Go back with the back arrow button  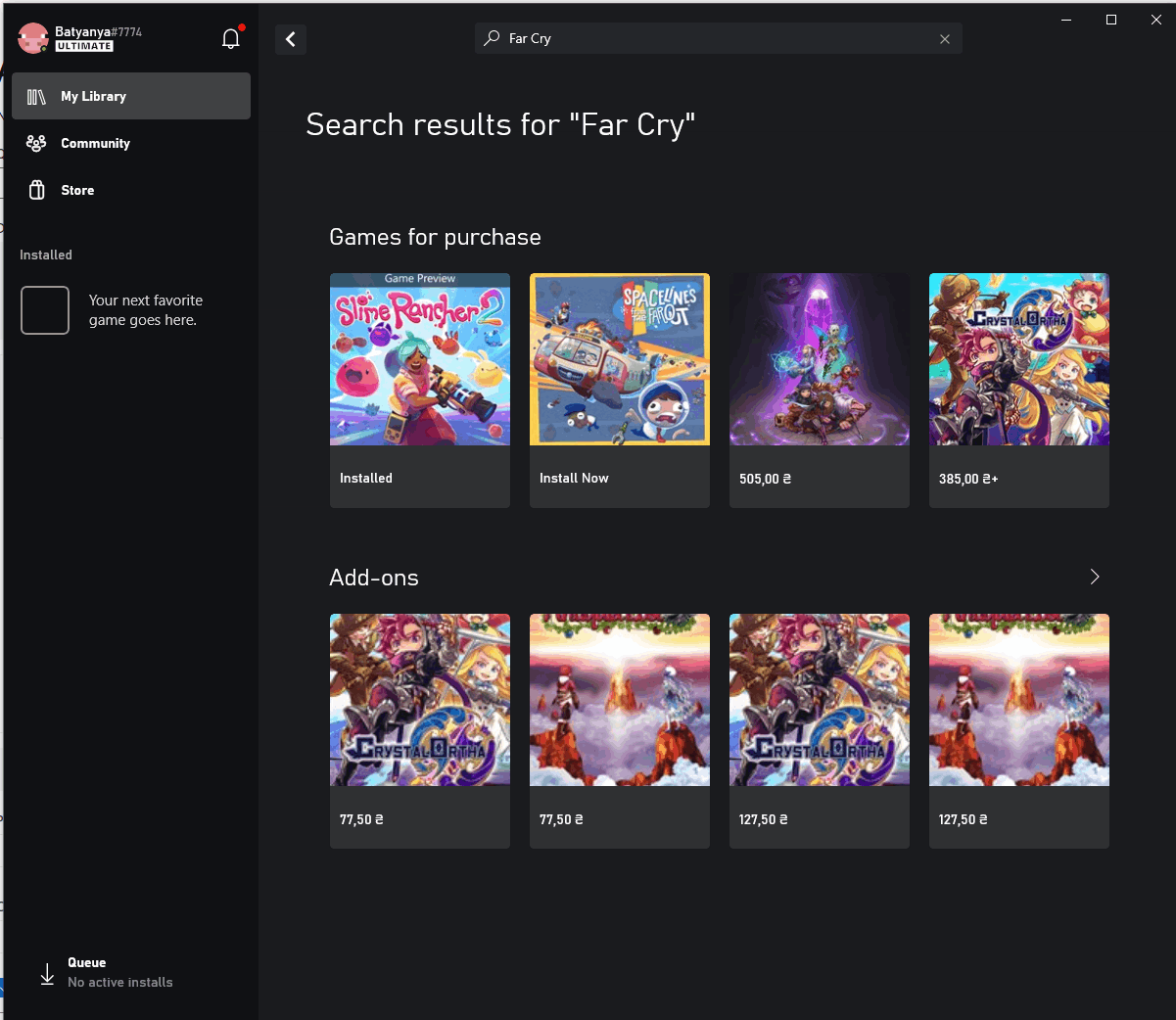click(291, 39)
